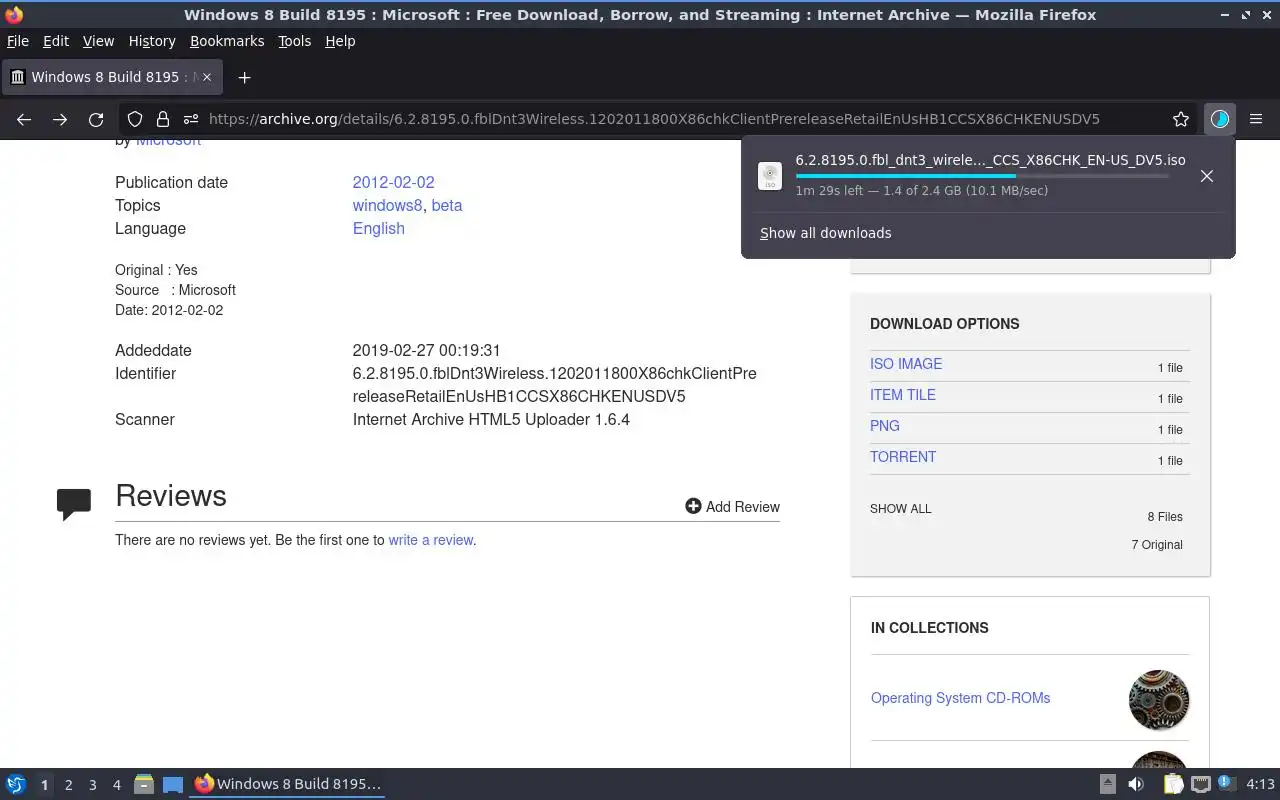Viewport: 1280px width, 800px height.
Task: Open the volume control in the system tray
Action: [1136, 784]
